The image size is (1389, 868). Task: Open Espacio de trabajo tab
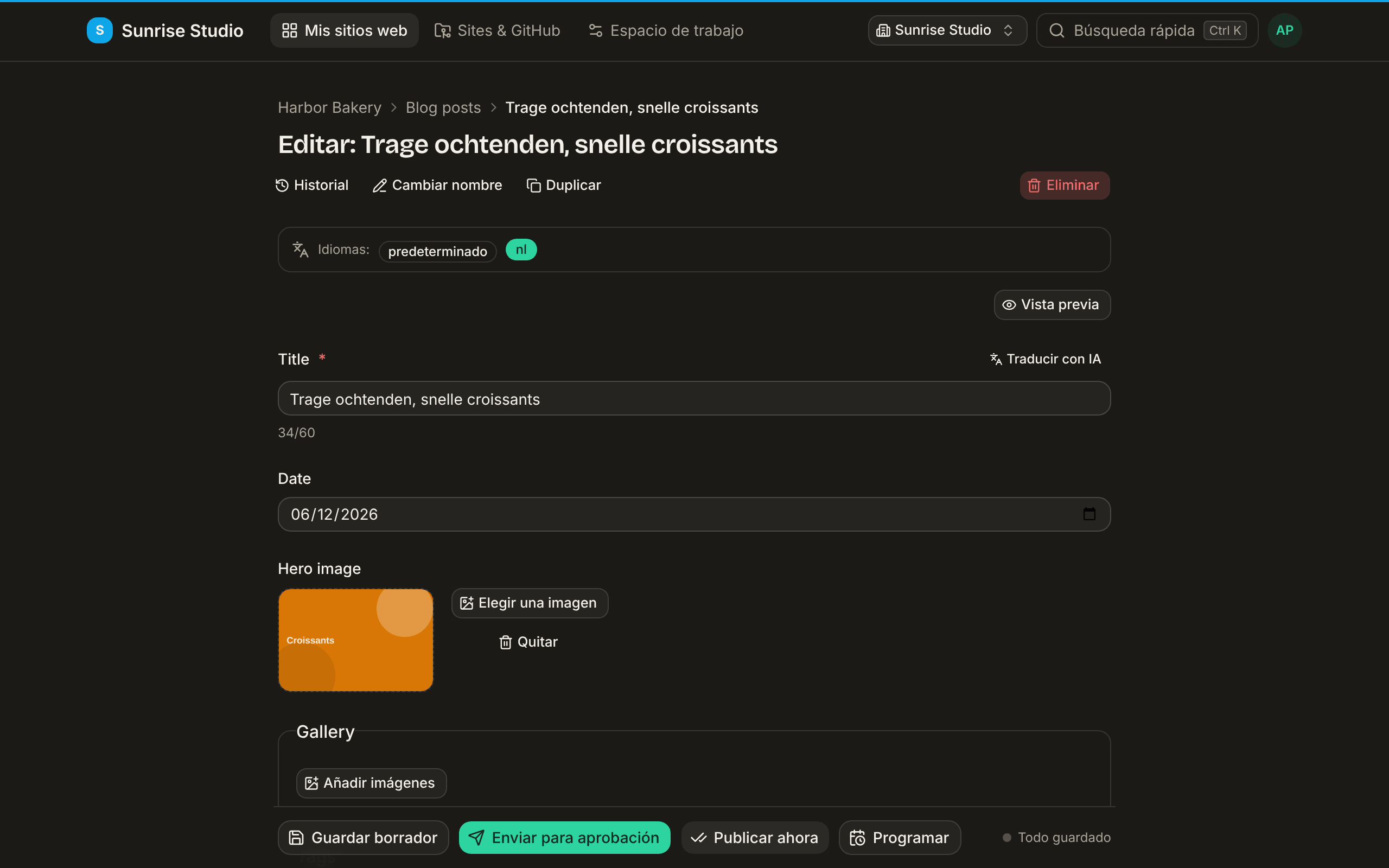pyautogui.click(x=666, y=30)
